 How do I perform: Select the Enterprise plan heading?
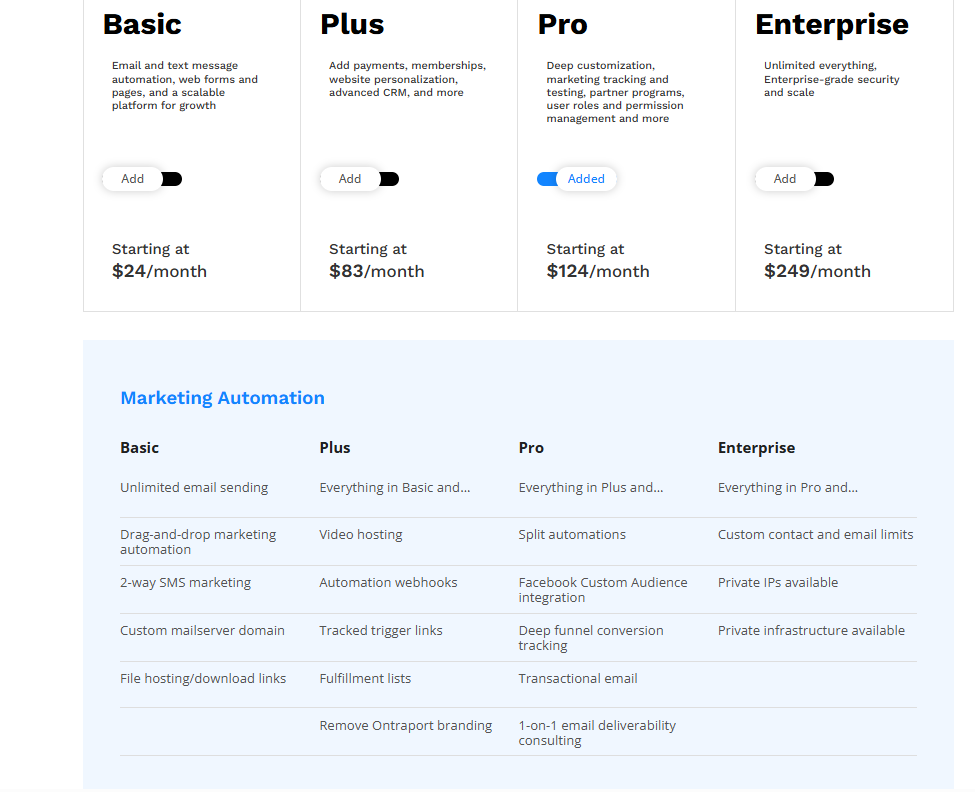[832, 25]
